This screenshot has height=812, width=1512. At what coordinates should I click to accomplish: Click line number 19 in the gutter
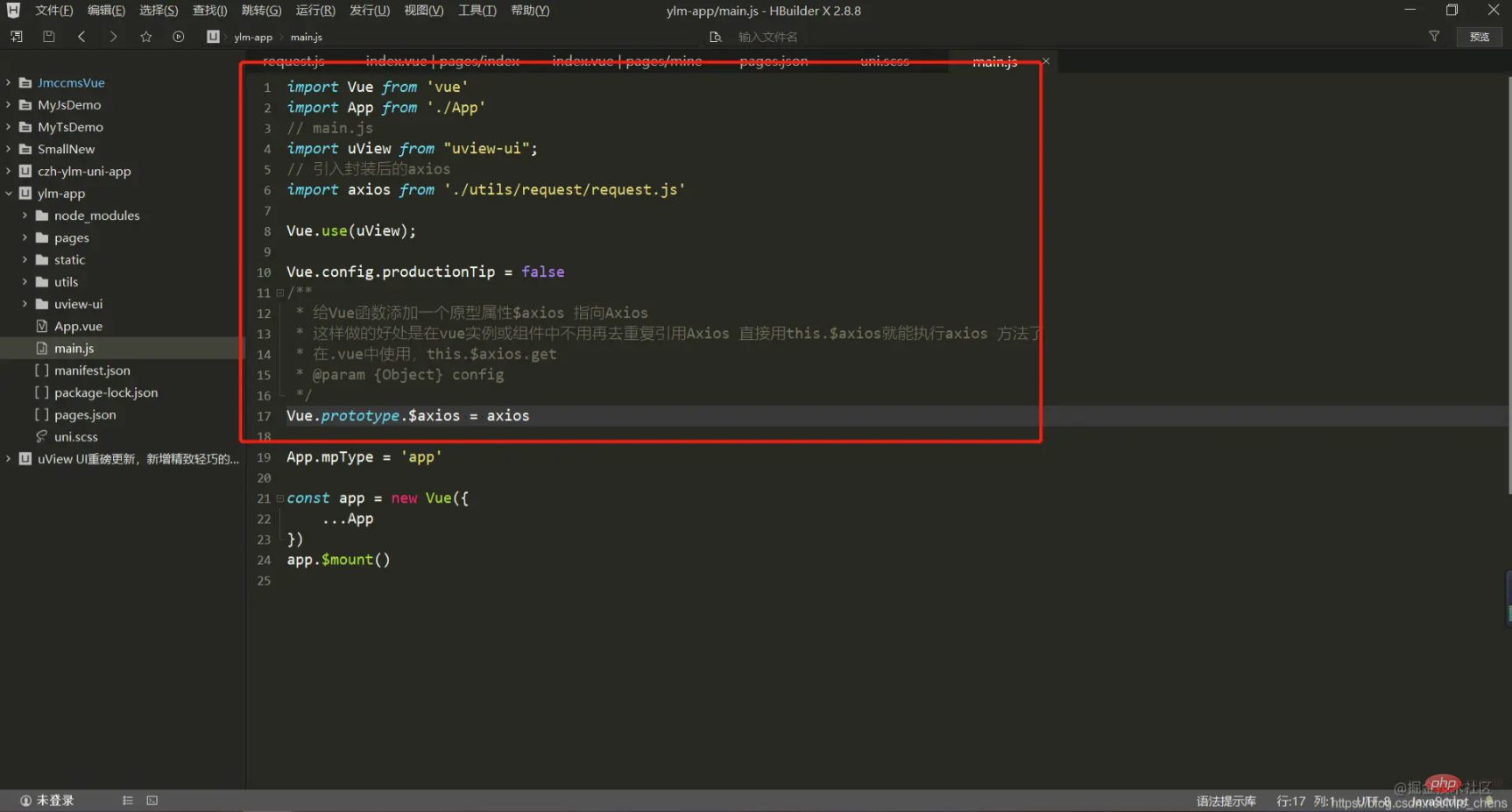pos(264,457)
